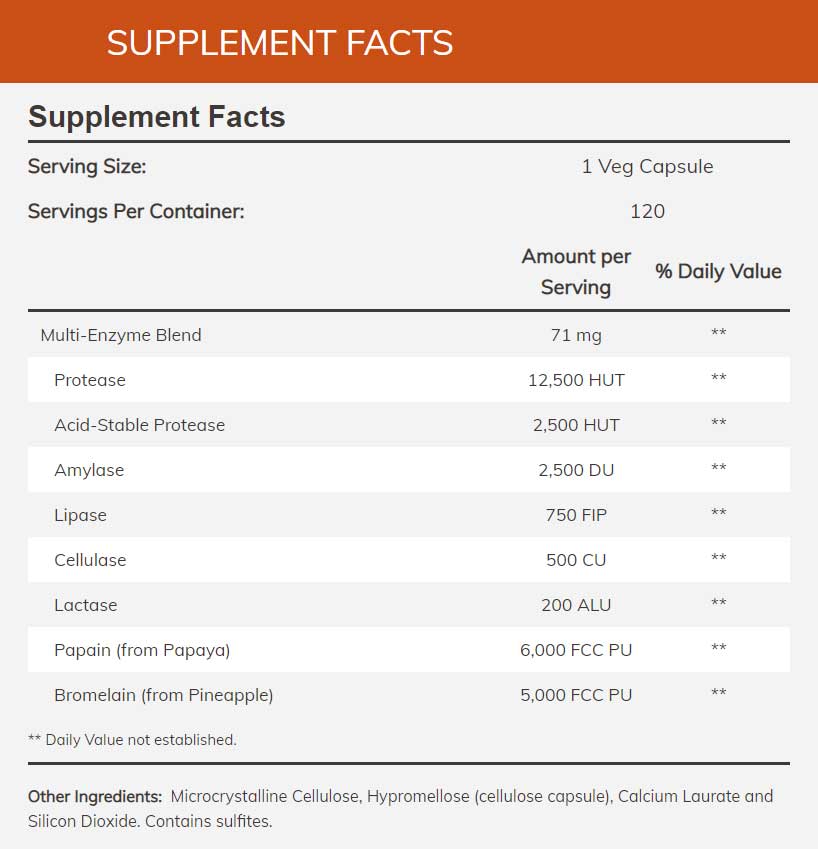The image size is (818, 849).
Task: Click the 1 Veg Capsule value
Action: click(x=647, y=167)
